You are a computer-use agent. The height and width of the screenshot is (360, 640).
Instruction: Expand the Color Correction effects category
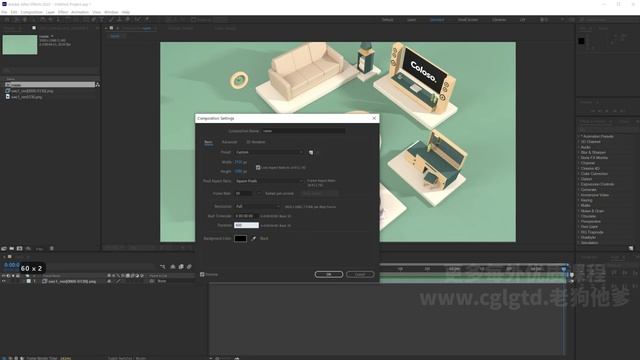[579, 173]
